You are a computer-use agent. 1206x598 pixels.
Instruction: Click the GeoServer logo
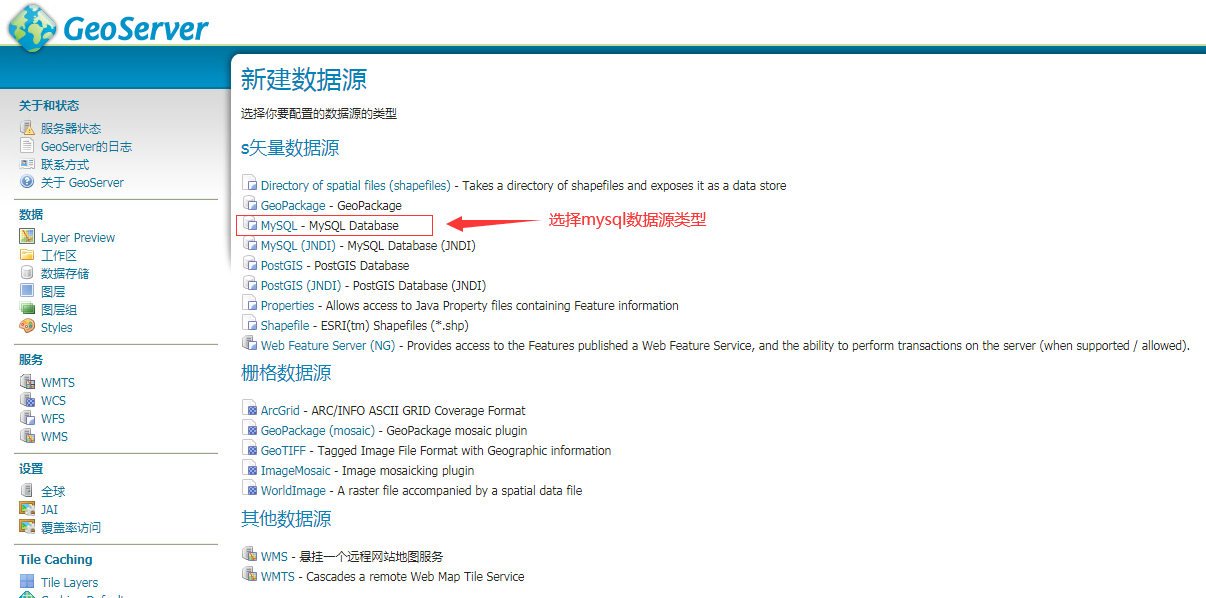[107, 27]
